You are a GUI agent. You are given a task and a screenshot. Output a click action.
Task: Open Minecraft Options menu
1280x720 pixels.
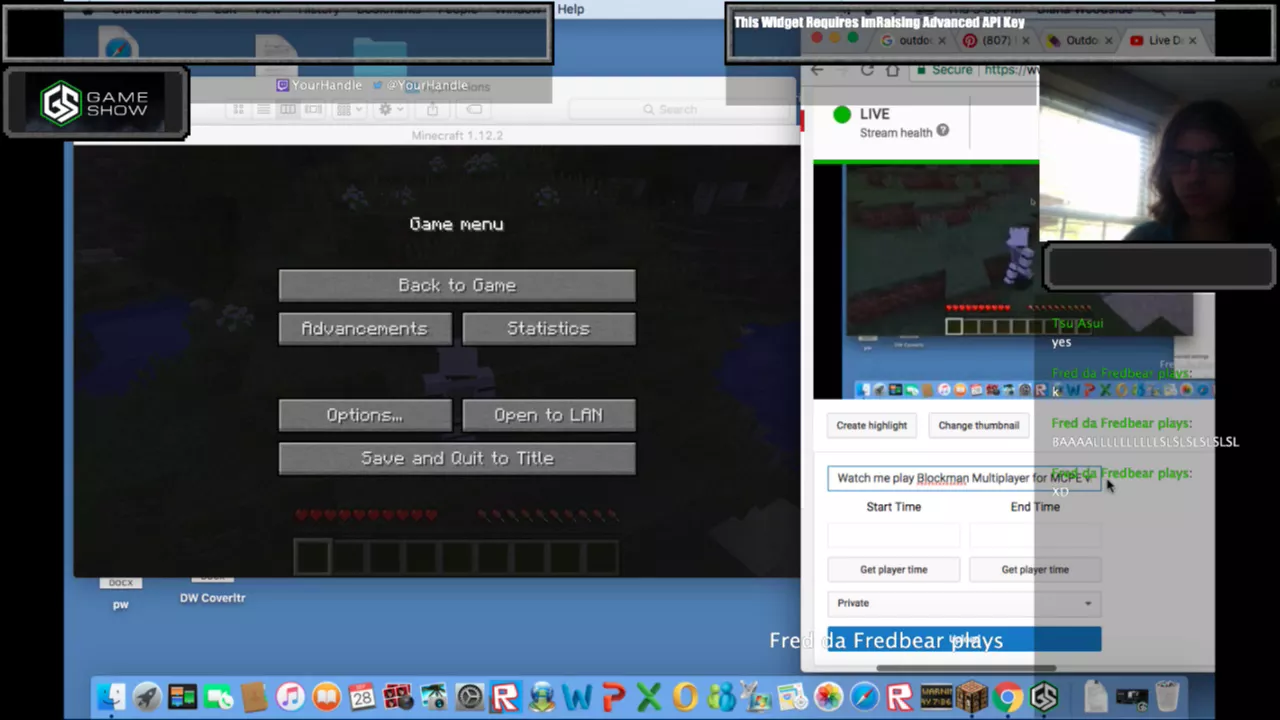pyautogui.click(x=365, y=415)
